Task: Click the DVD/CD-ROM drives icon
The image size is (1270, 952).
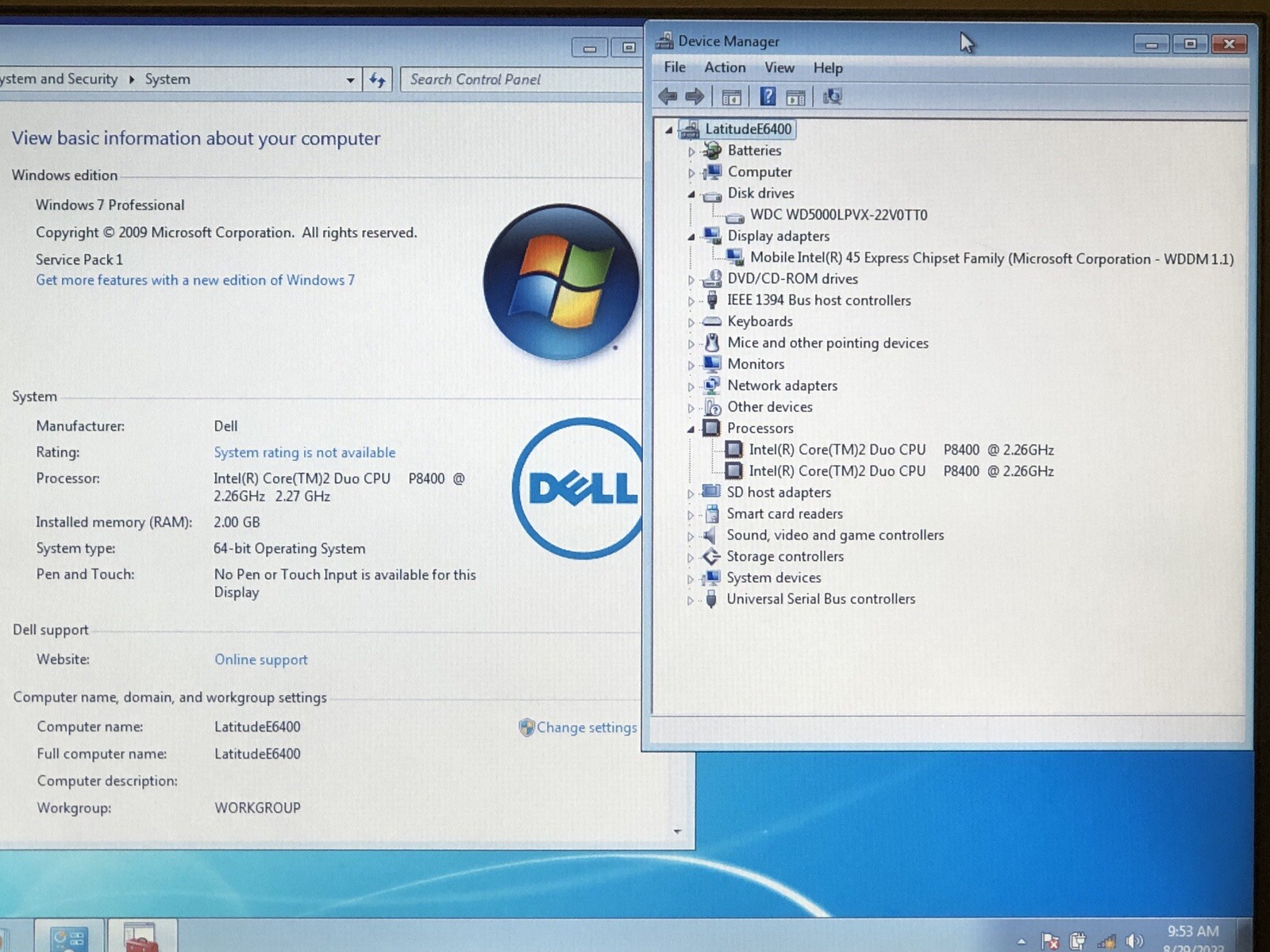Action: (713, 278)
